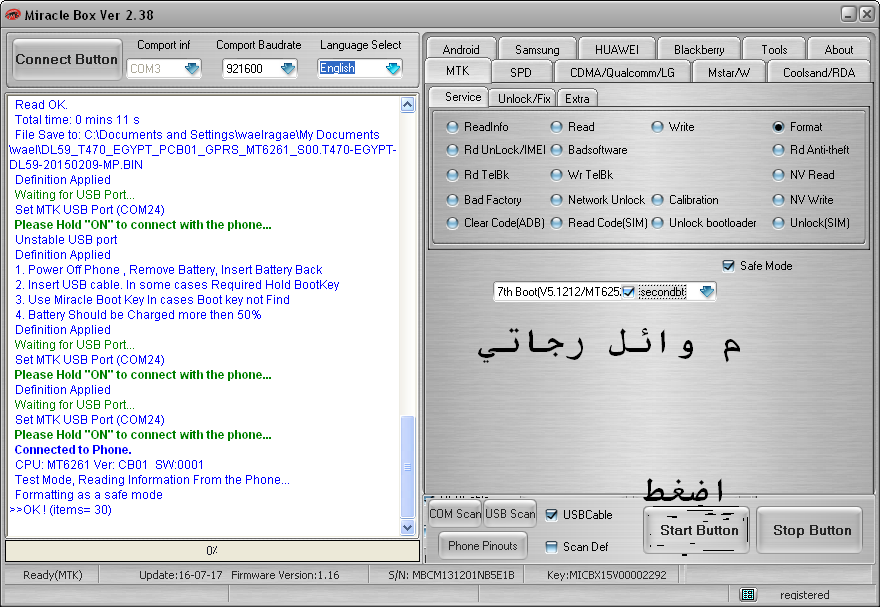
Task: Toggle the Safe Mode checkbox
Action: click(x=728, y=266)
